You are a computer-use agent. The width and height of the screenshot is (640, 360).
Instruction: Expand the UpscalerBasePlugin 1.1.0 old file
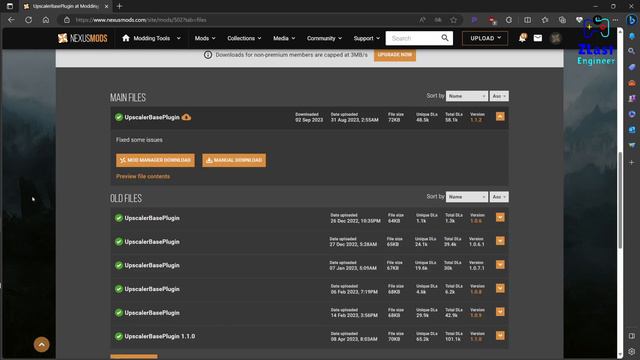500,336
